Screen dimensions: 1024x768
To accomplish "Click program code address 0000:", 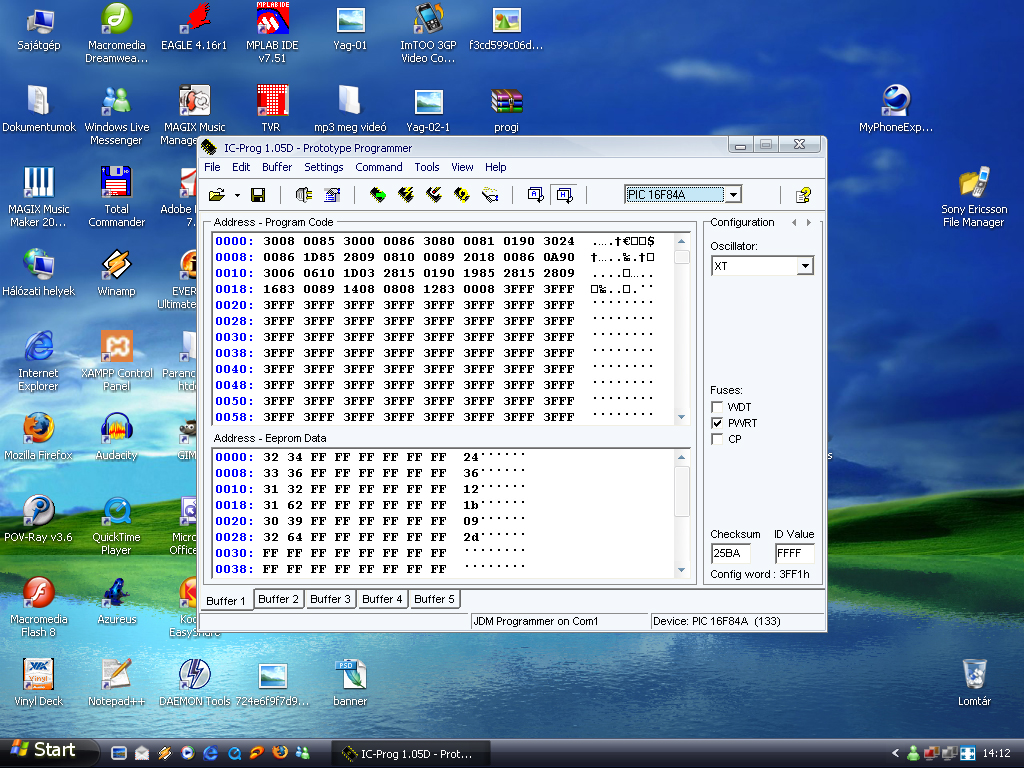I will pos(234,241).
